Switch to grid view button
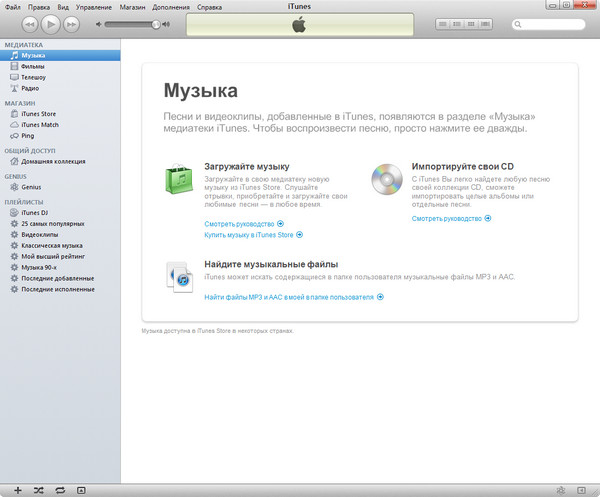The width and height of the screenshot is (600, 497). (471, 24)
